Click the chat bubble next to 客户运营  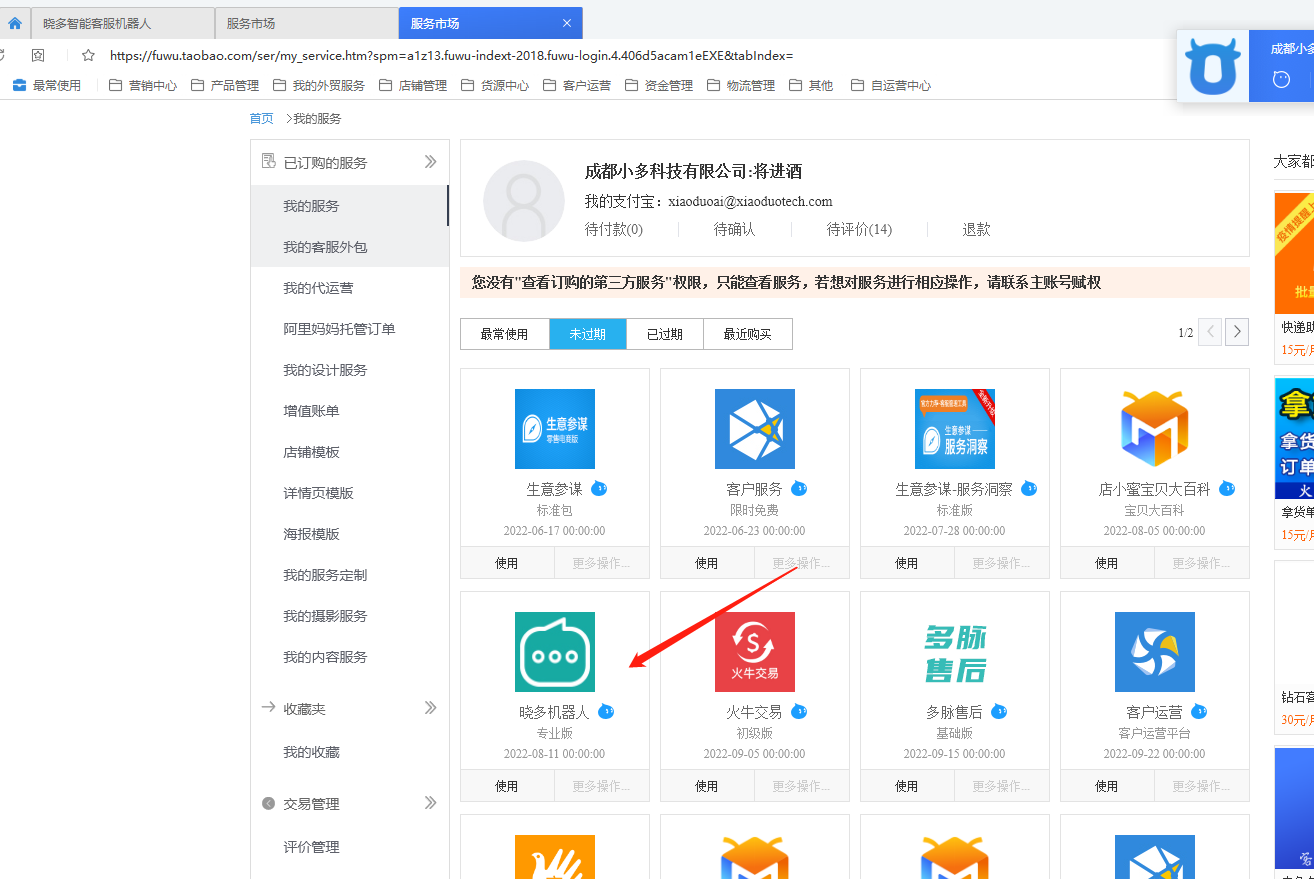[1199, 711]
